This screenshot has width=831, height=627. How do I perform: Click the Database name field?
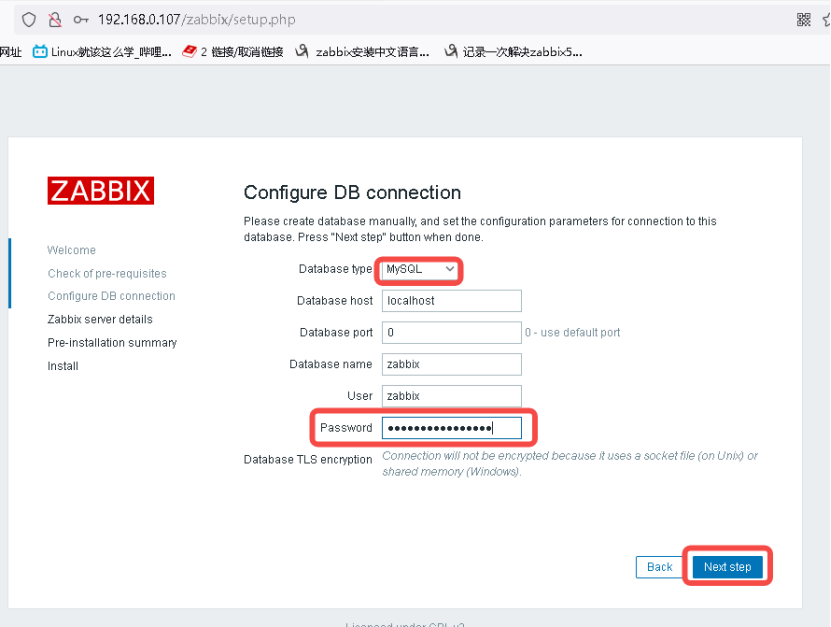tap(452, 364)
